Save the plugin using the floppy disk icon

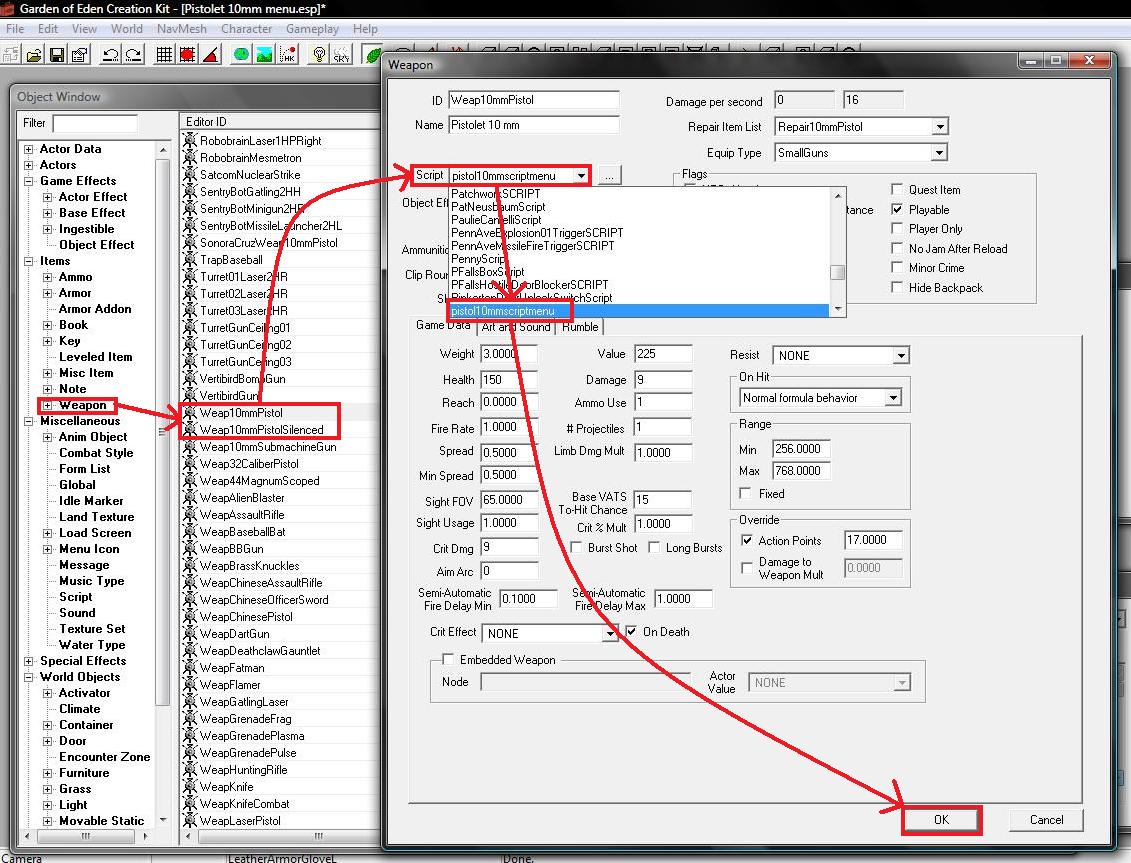pos(57,54)
